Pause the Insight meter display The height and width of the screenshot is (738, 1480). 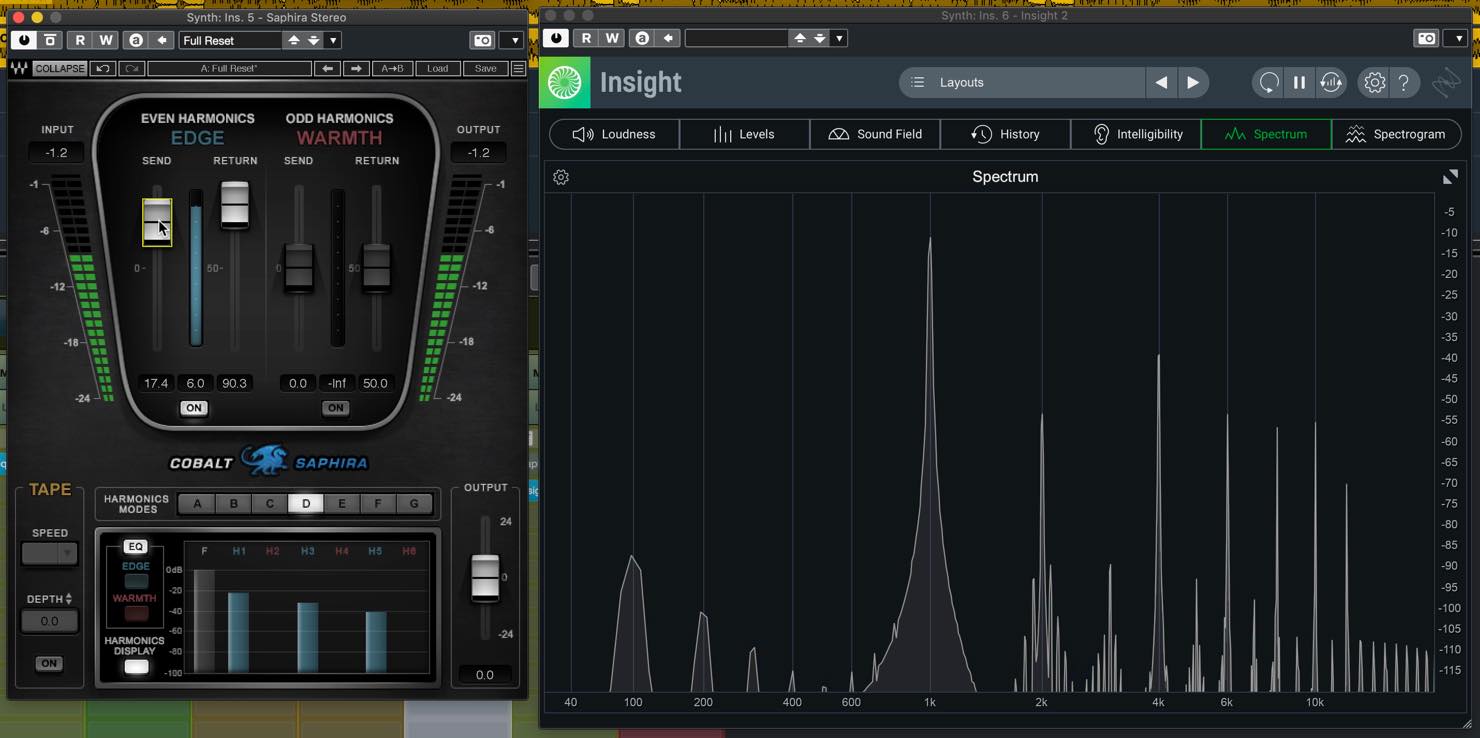click(1299, 83)
